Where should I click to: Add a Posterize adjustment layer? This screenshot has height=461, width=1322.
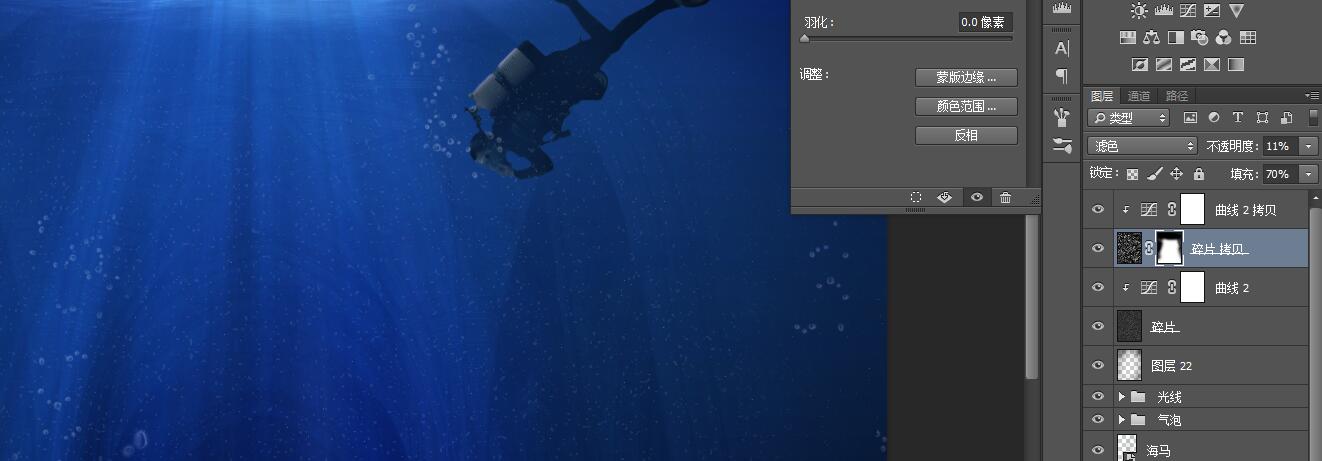point(1163,65)
